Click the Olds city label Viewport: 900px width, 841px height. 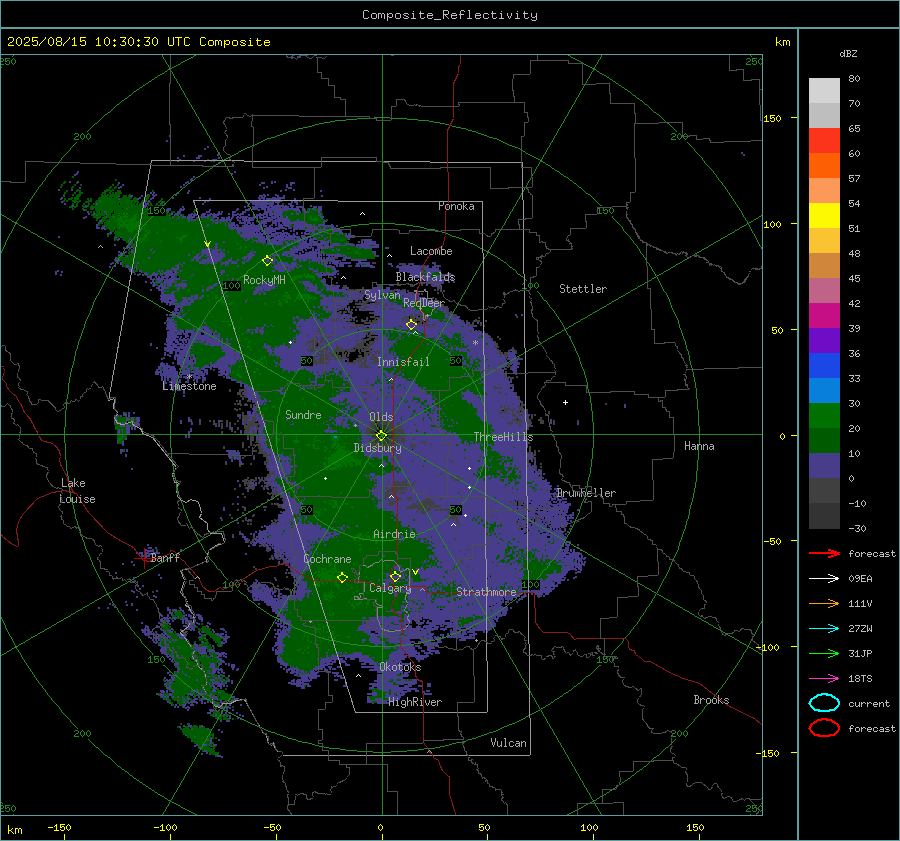click(381, 417)
